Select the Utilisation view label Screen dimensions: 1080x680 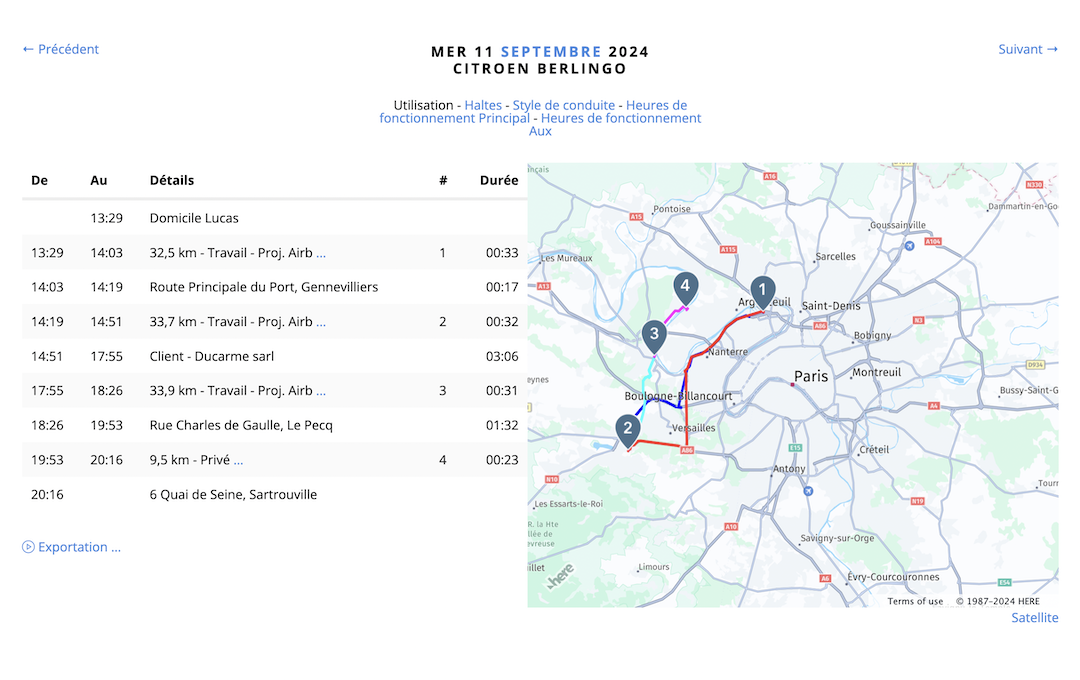pyautogui.click(x=423, y=105)
